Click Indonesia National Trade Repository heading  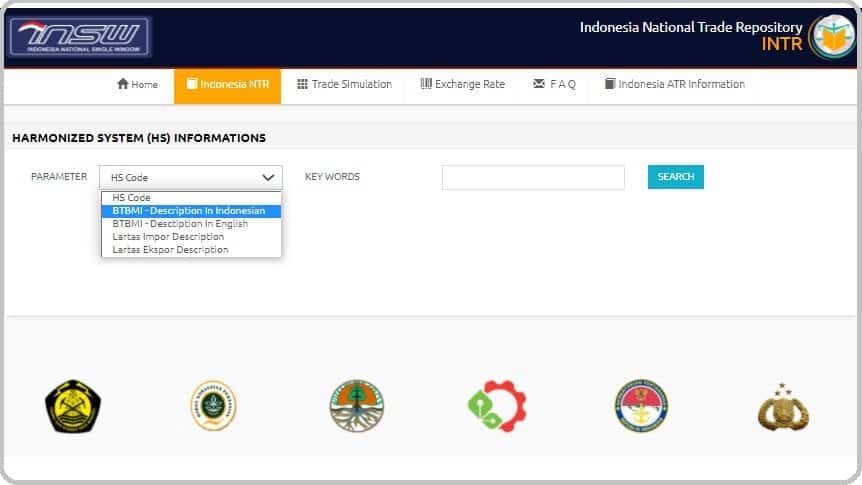(691, 27)
